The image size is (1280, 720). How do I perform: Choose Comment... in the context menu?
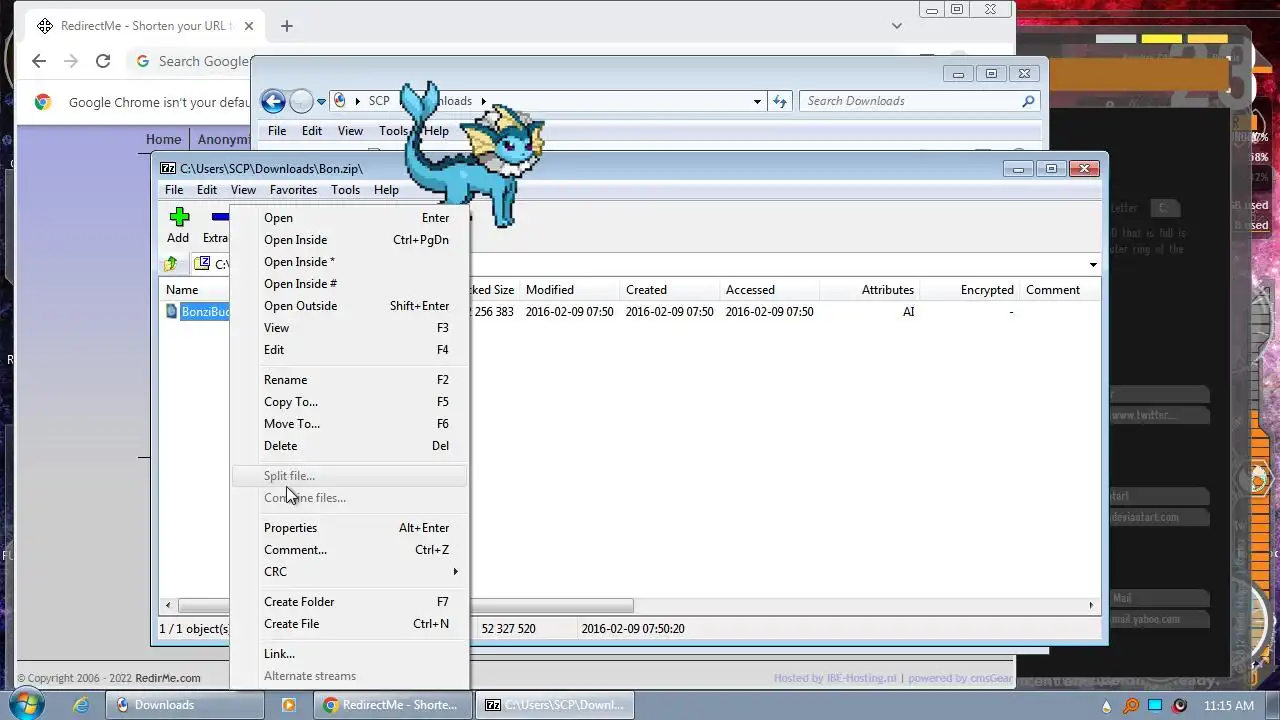350,550
